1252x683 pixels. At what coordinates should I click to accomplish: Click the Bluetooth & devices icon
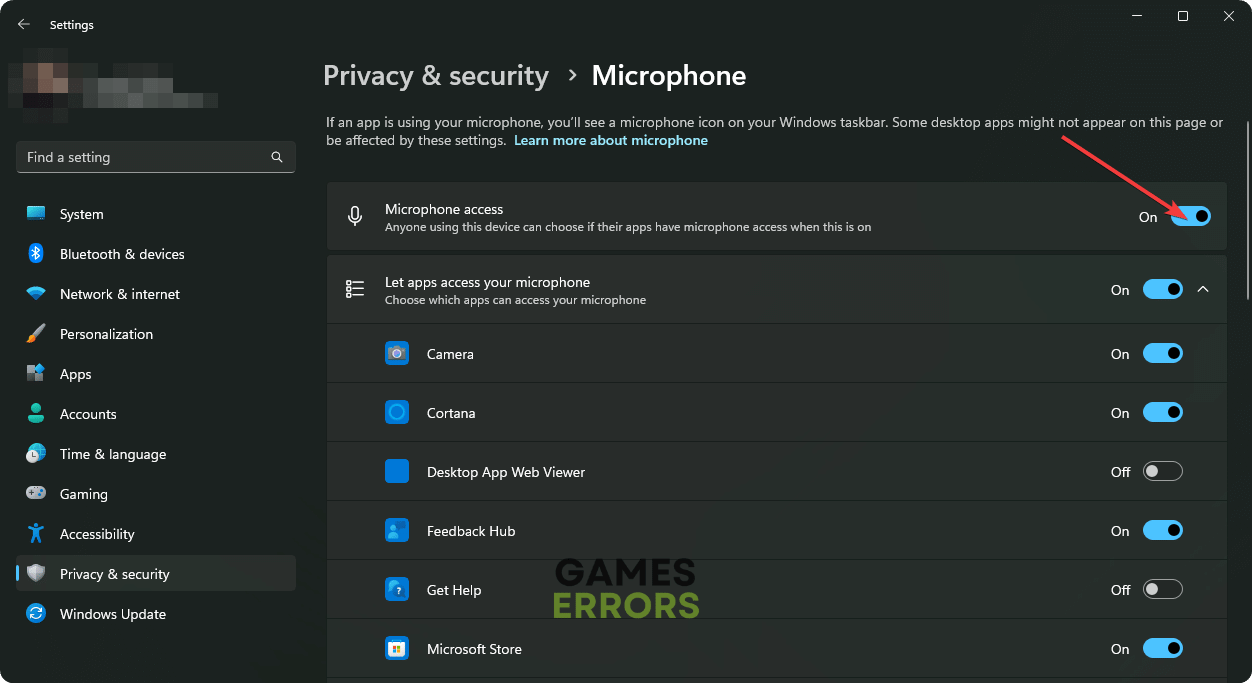36,254
